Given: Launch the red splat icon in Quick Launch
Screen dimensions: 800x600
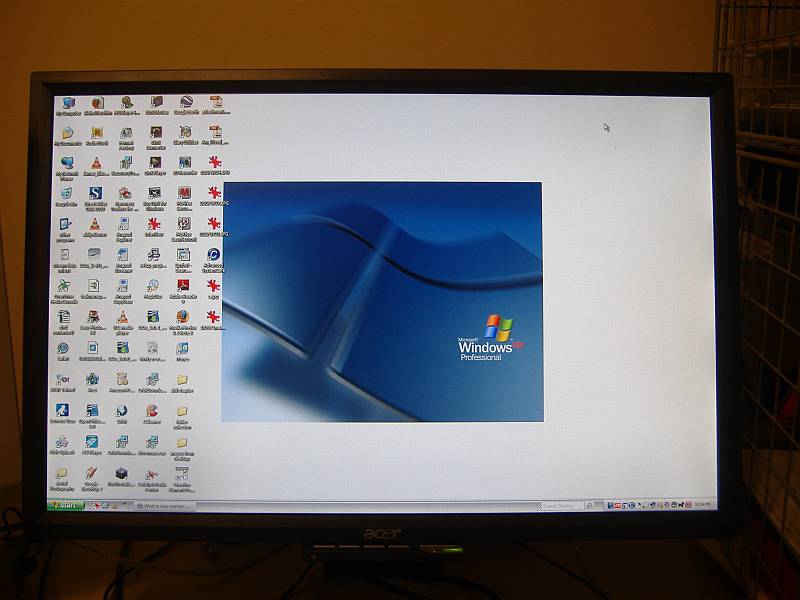Looking at the screenshot, I should pos(96,506).
